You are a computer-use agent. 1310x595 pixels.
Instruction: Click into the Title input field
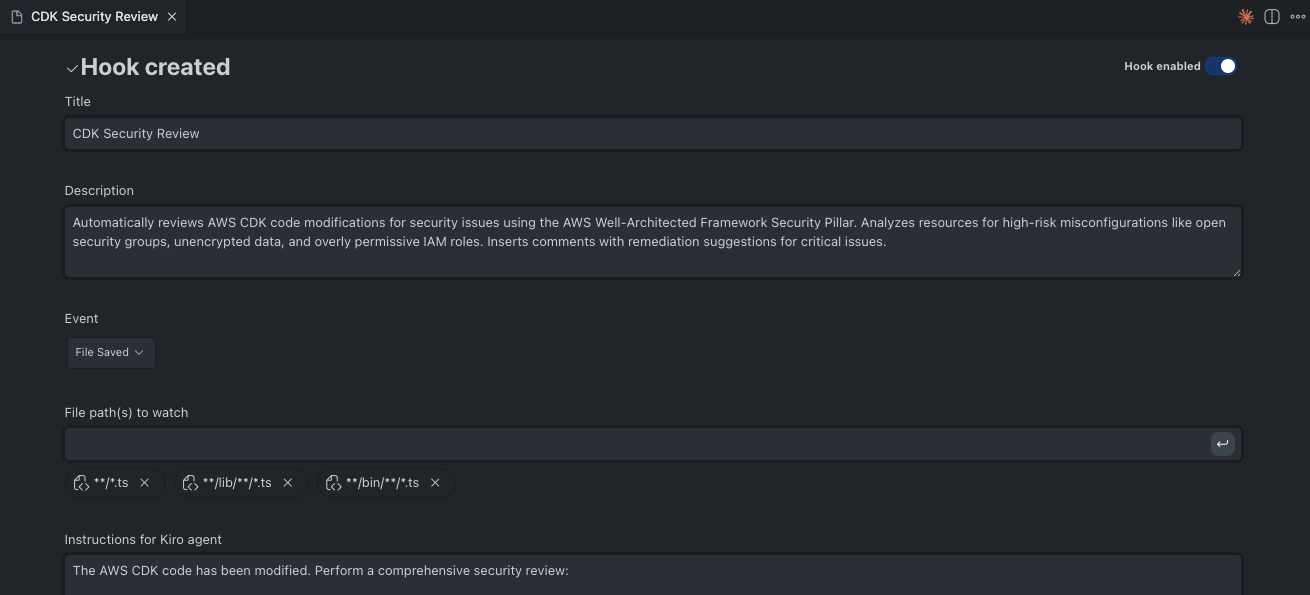coord(652,134)
